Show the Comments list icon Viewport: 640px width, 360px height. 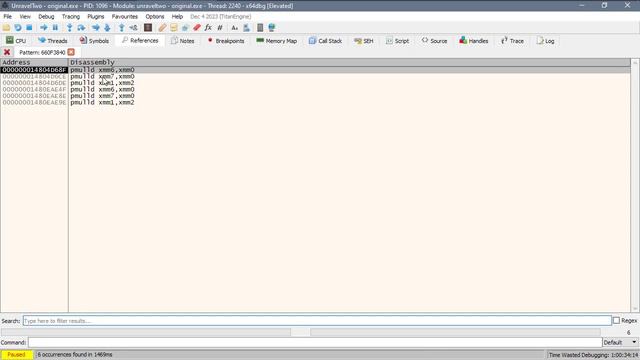point(173,28)
